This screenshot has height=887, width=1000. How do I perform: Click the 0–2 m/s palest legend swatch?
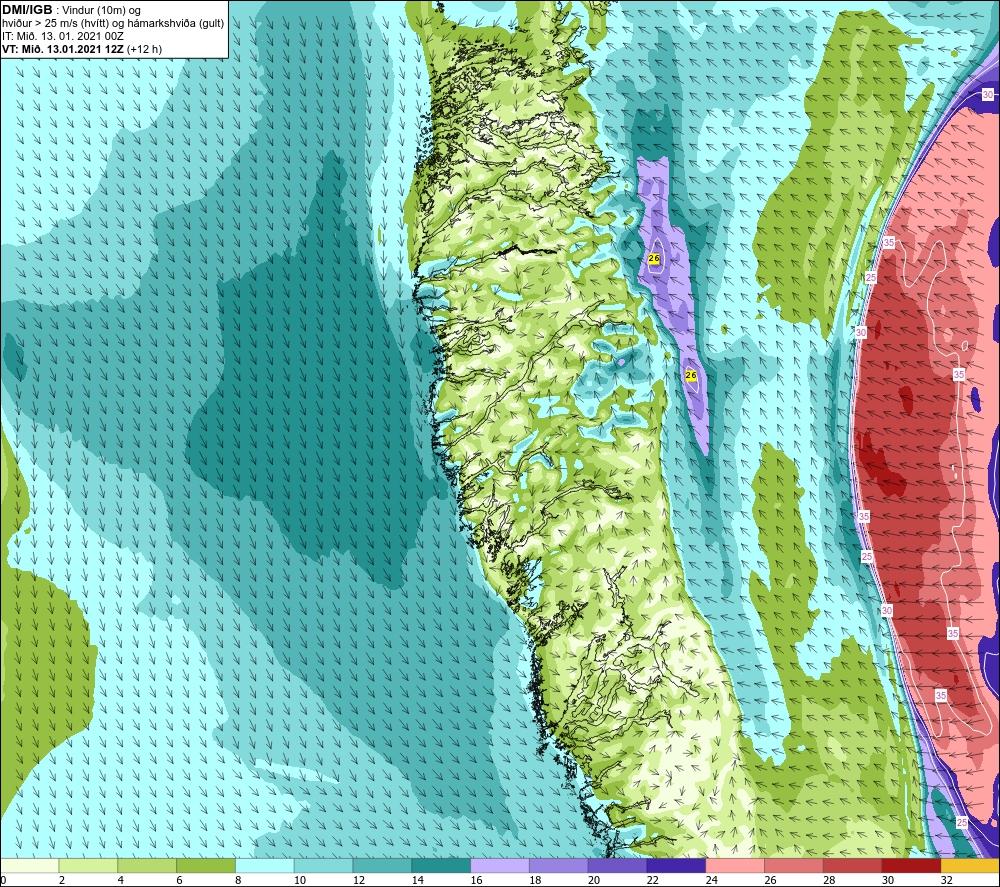click(x=29, y=866)
